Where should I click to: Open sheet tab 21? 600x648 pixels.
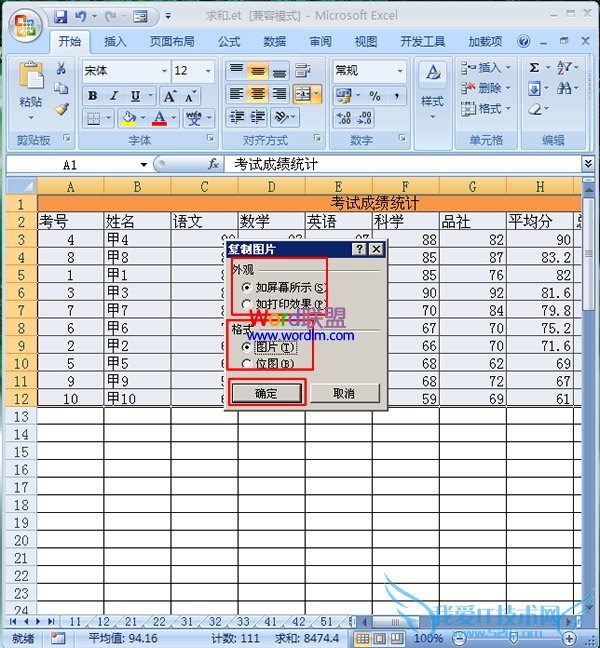click(131, 622)
